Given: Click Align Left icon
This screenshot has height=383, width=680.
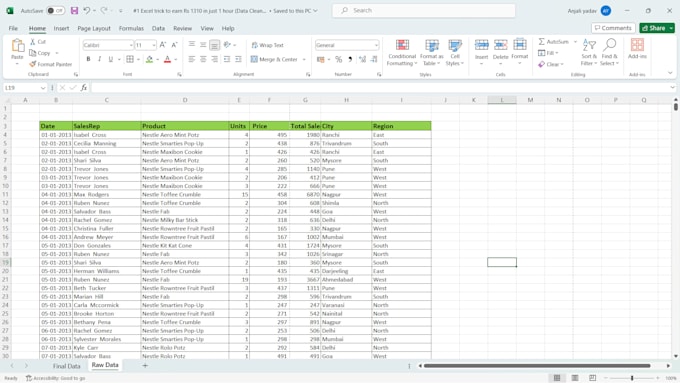Looking at the screenshot, I should [192, 59].
